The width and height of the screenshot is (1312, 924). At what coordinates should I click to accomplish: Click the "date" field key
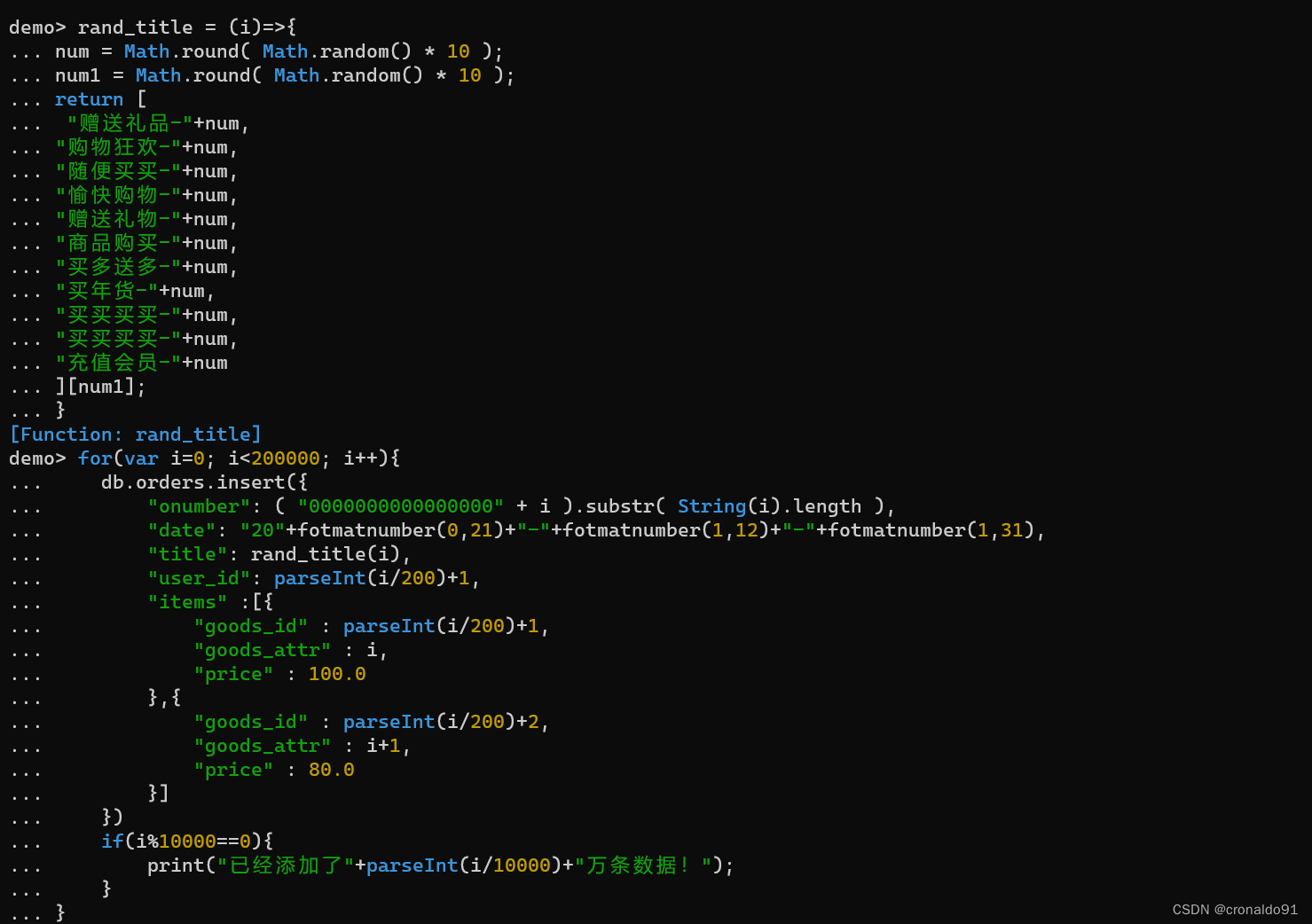coord(182,530)
